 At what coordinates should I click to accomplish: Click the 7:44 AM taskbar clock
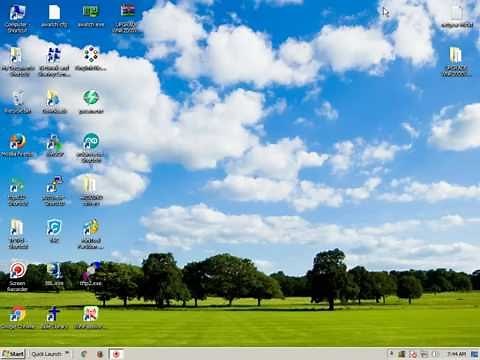[456, 354]
